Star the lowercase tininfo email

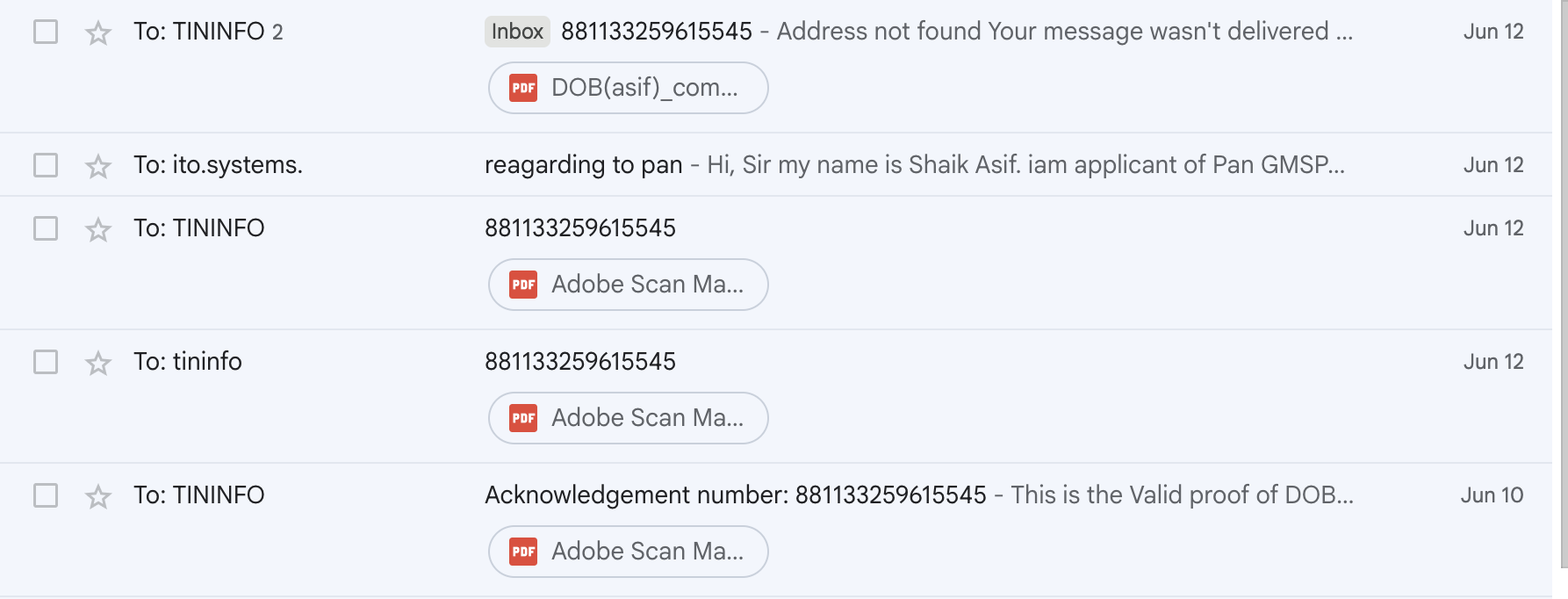click(98, 363)
